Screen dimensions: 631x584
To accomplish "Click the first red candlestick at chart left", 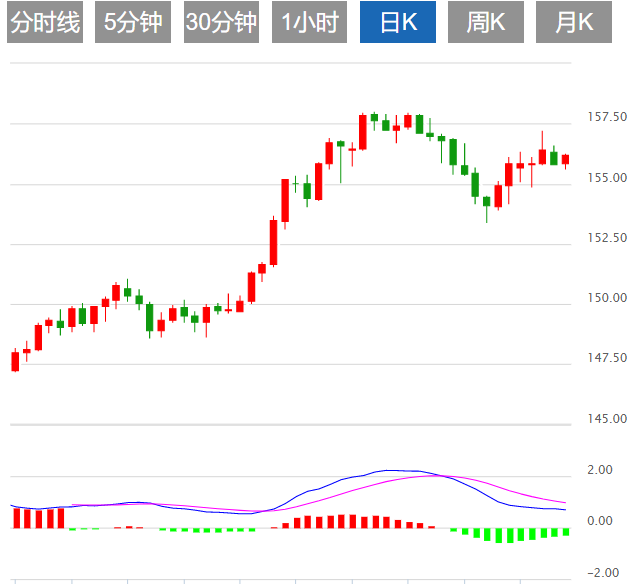I will click(15, 361).
